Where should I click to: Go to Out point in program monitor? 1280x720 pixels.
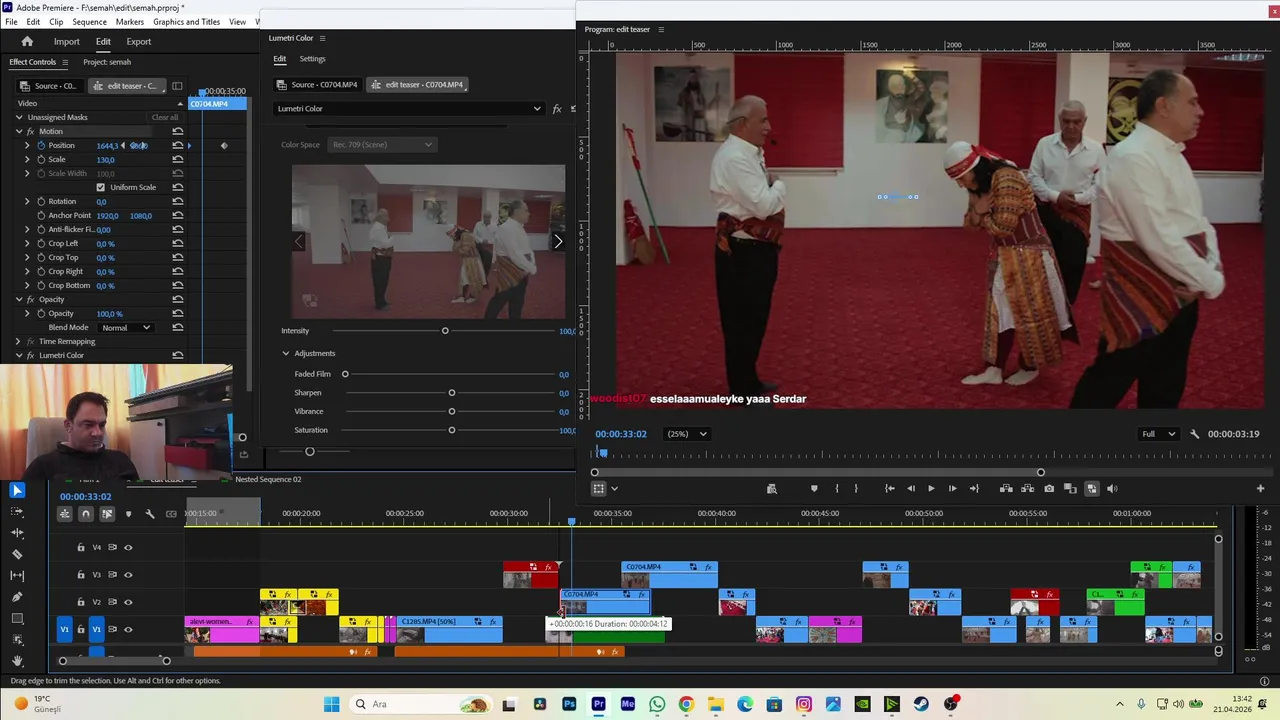click(x=974, y=489)
